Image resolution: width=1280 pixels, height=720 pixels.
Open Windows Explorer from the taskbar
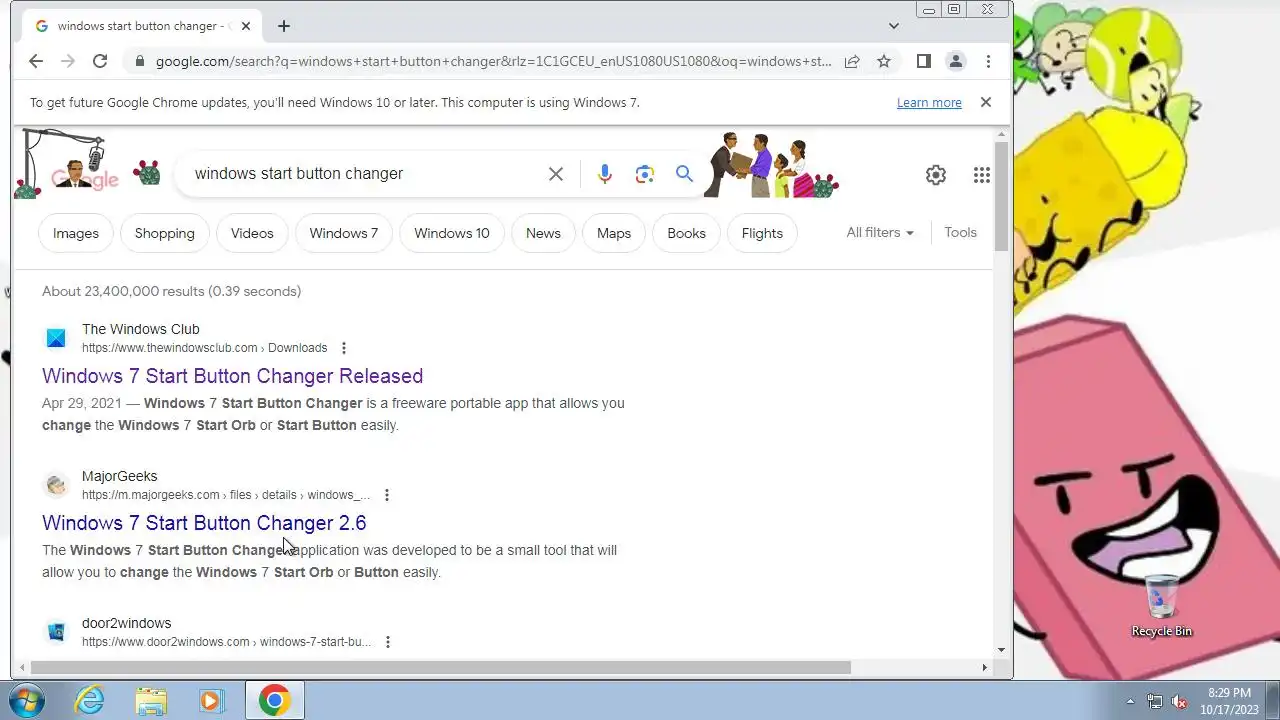(x=151, y=700)
